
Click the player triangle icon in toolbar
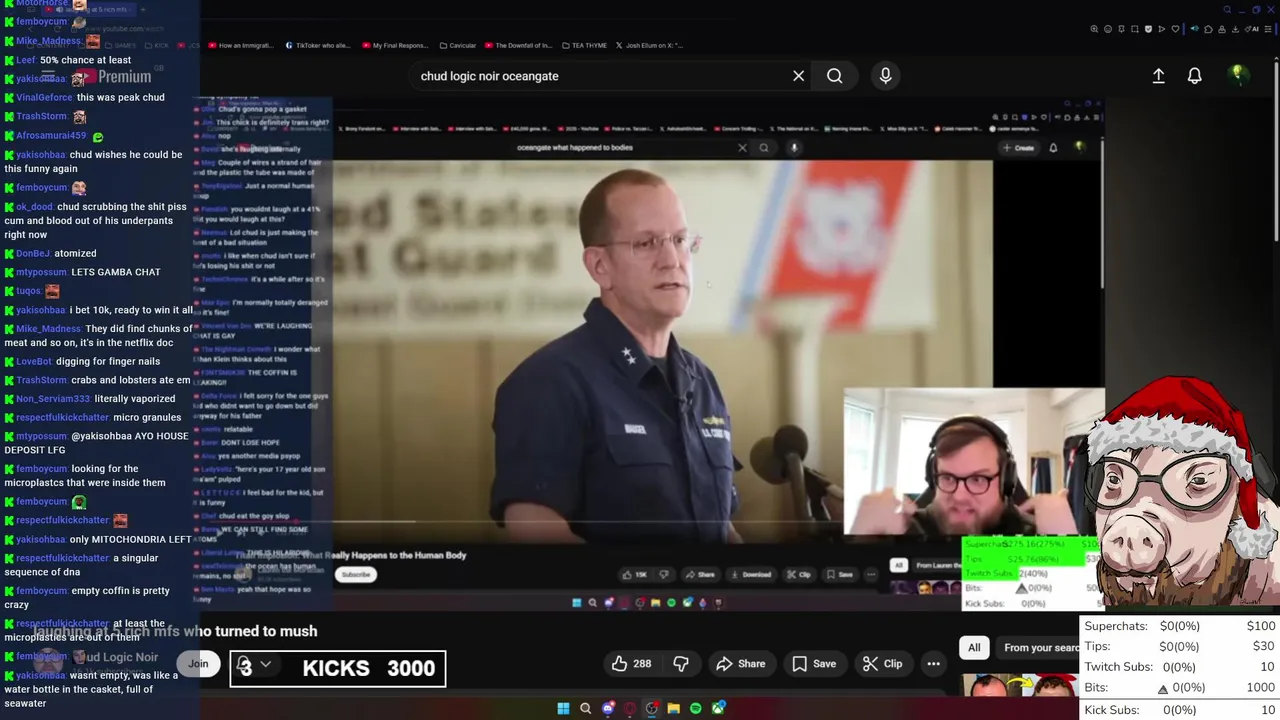(1163, 29)
